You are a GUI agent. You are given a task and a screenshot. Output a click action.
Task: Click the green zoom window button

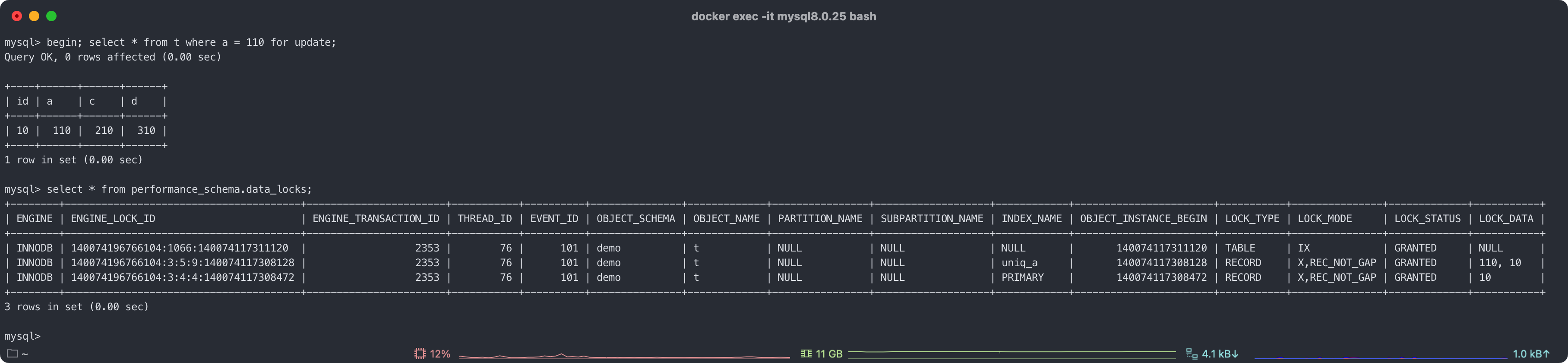click(52, 16)
